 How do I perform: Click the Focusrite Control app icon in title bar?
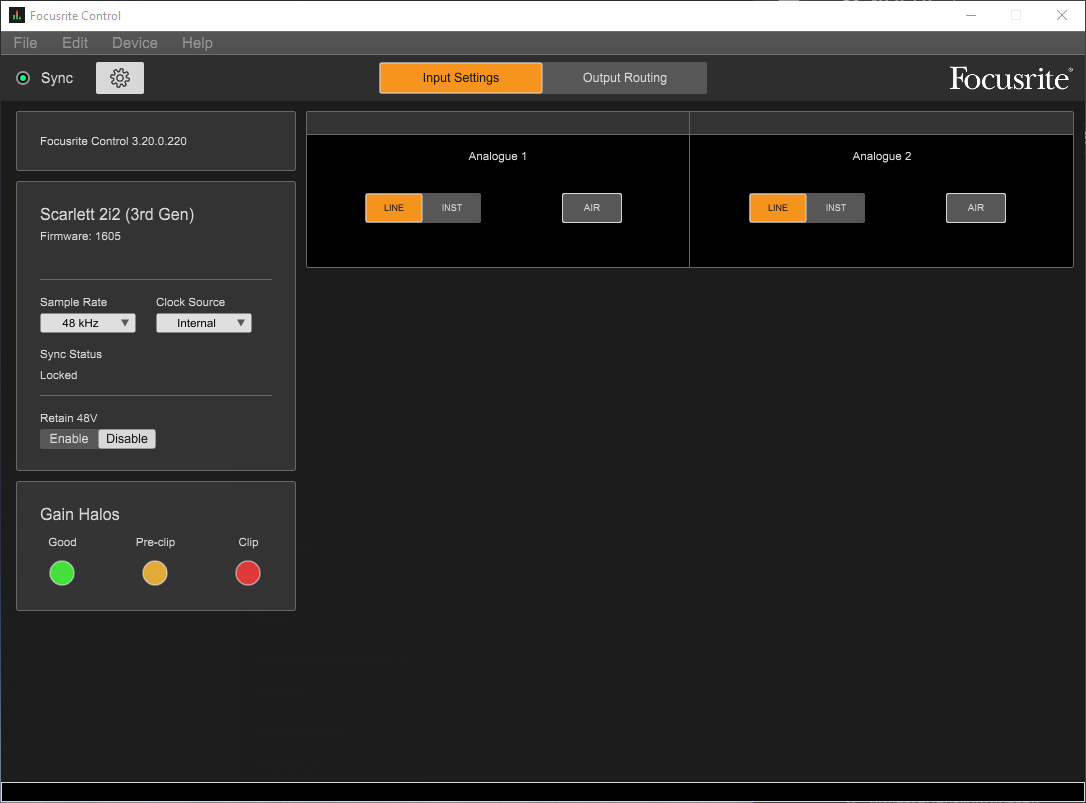pyautogui.click(x=17, y=15)
